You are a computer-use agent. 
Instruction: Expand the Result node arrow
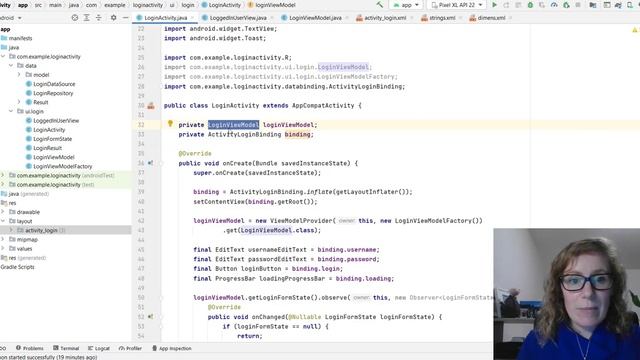(x=19, y=102)
